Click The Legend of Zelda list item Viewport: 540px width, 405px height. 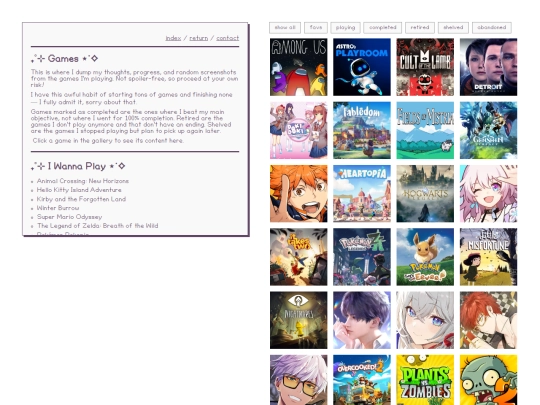97,226
